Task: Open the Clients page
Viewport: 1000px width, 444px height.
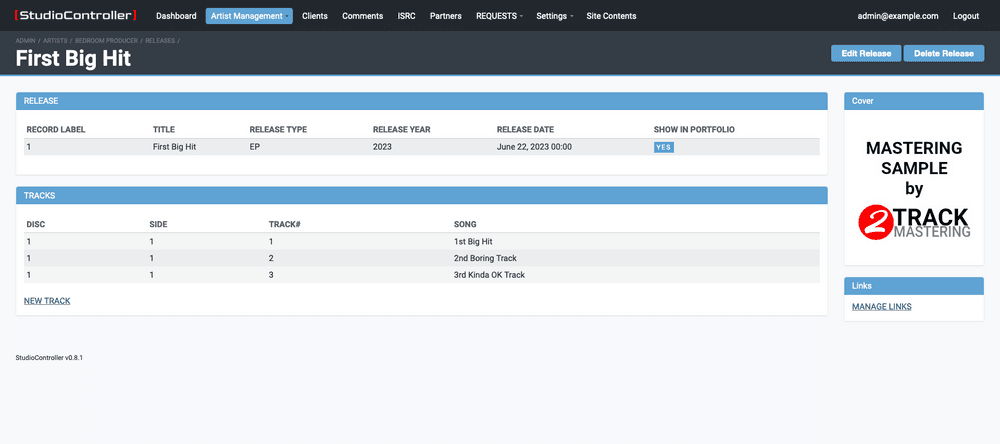Action: (315, 16)
